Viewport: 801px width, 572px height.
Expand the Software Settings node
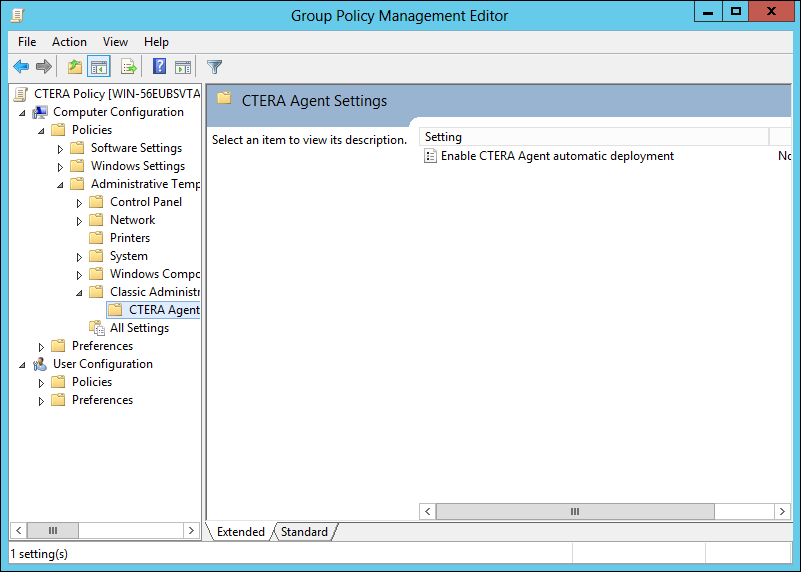60,149
